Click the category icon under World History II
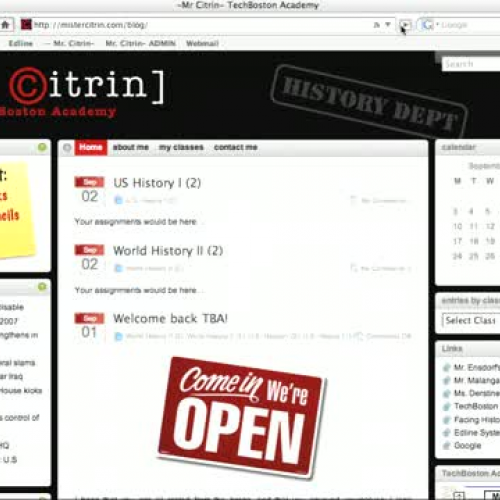The width and height of the screenshot is (500, 500). (x=118, y=268)
